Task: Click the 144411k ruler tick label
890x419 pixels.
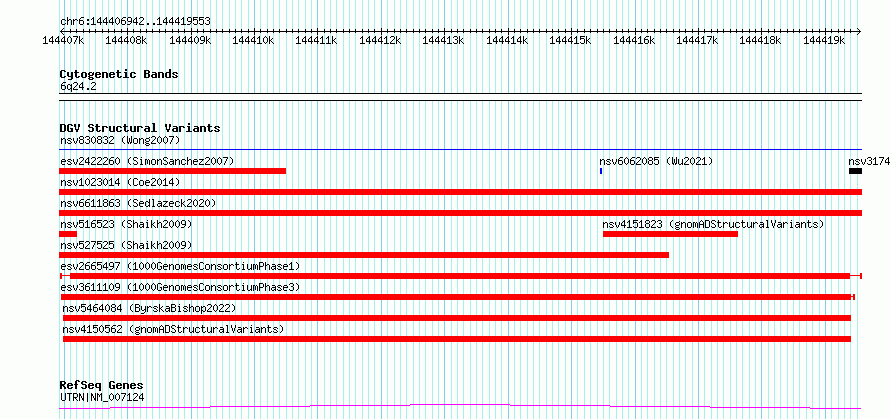Action: click(317, 40)
